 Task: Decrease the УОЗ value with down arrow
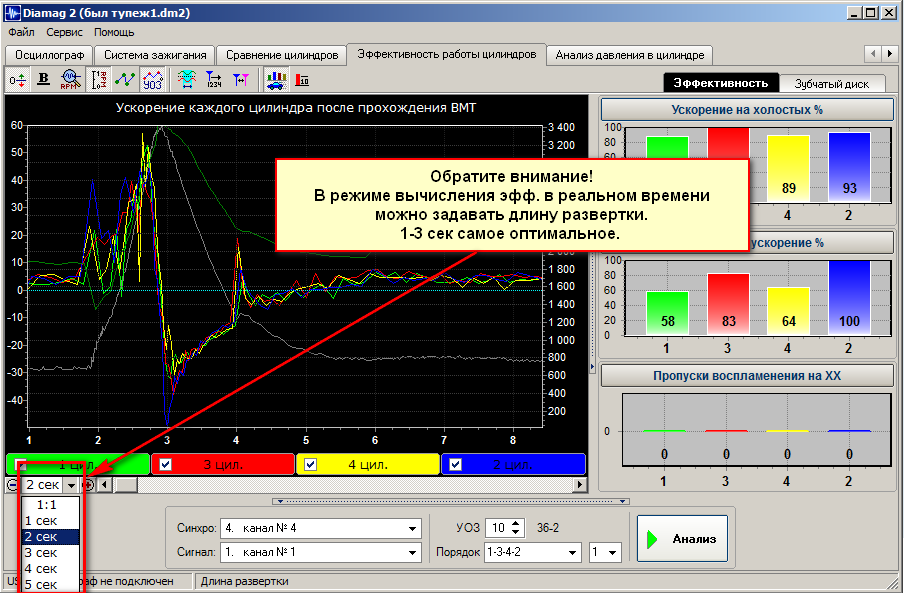(516, 532)
